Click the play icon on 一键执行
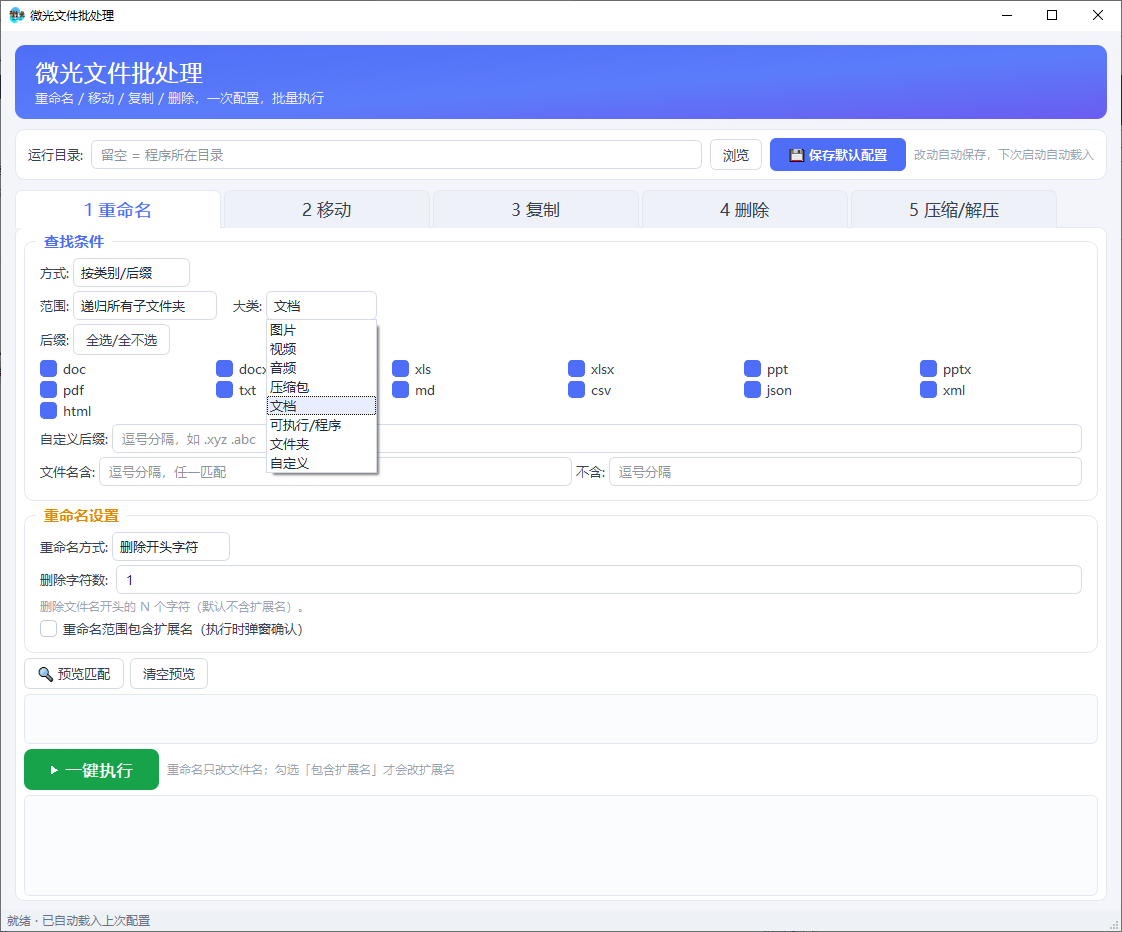The height and width of the screenshot is (932, 1122). (x=54, y=770)
